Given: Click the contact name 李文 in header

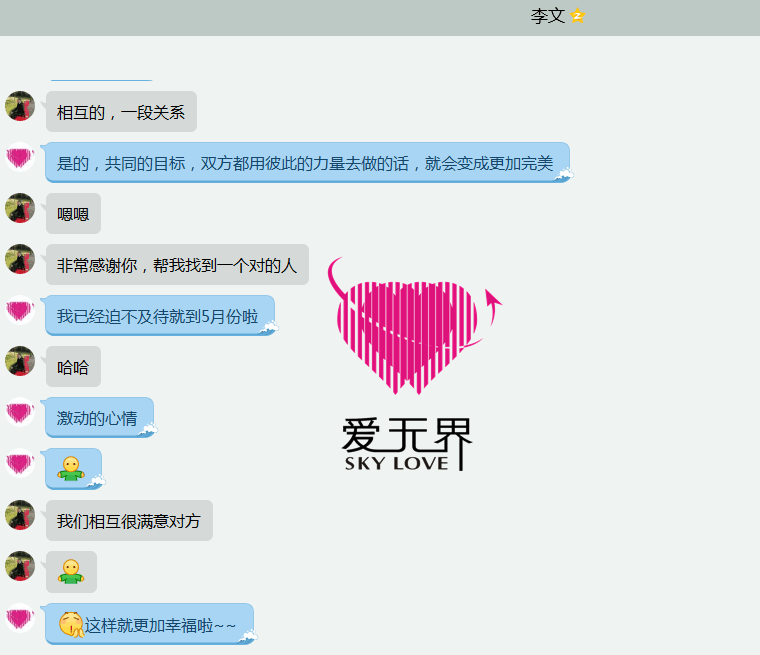Looking at the screenshot, I should 547,17.
